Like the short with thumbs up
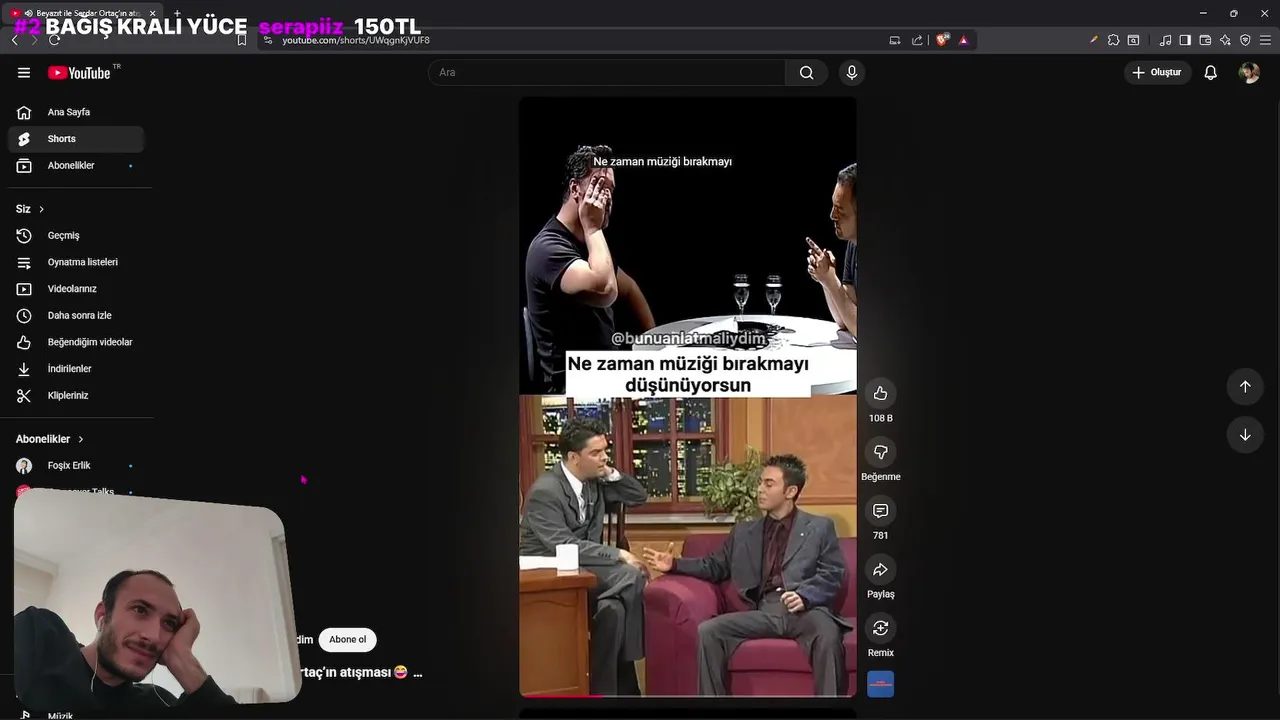The width and height of the screenshot is (1280, 720). coord(880,393)
